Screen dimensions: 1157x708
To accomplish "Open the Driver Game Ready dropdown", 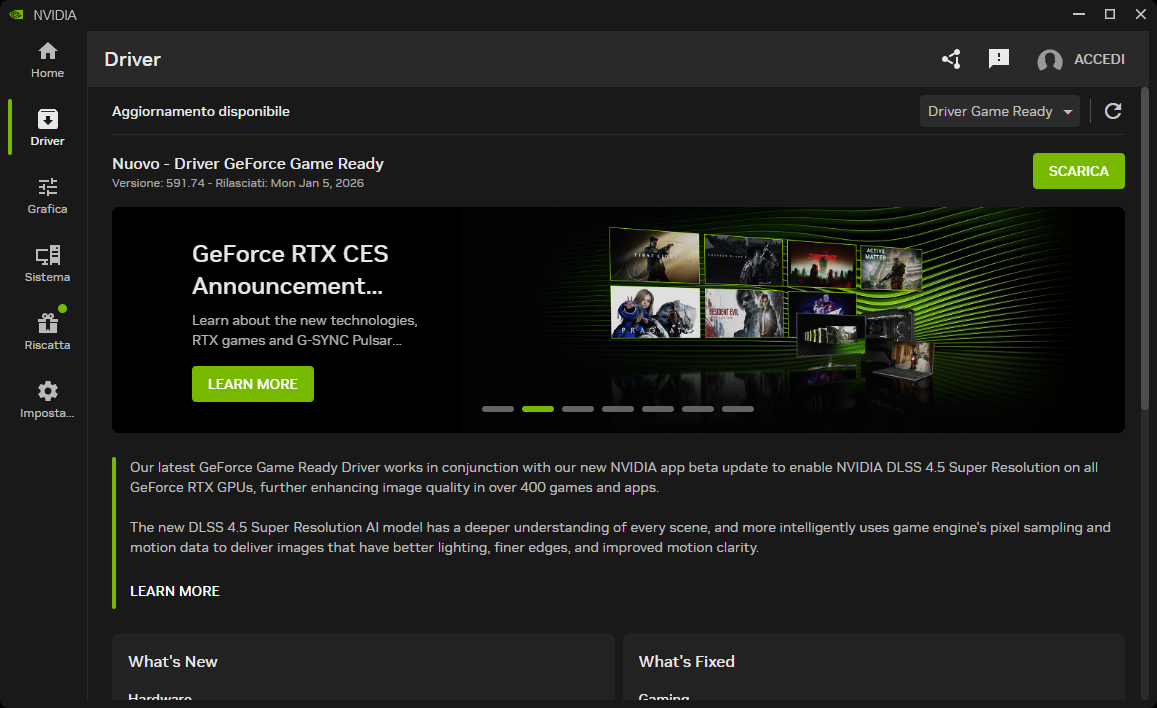I will point(999,111).
